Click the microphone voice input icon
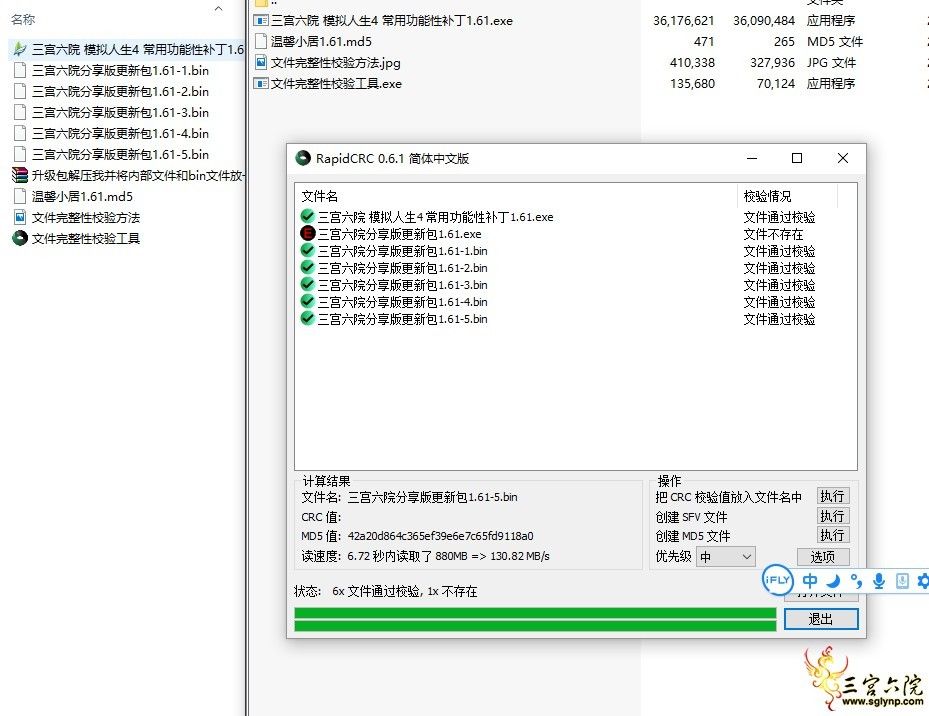The height and width of the screenshot is (716, 929). [x=879, y=581]
